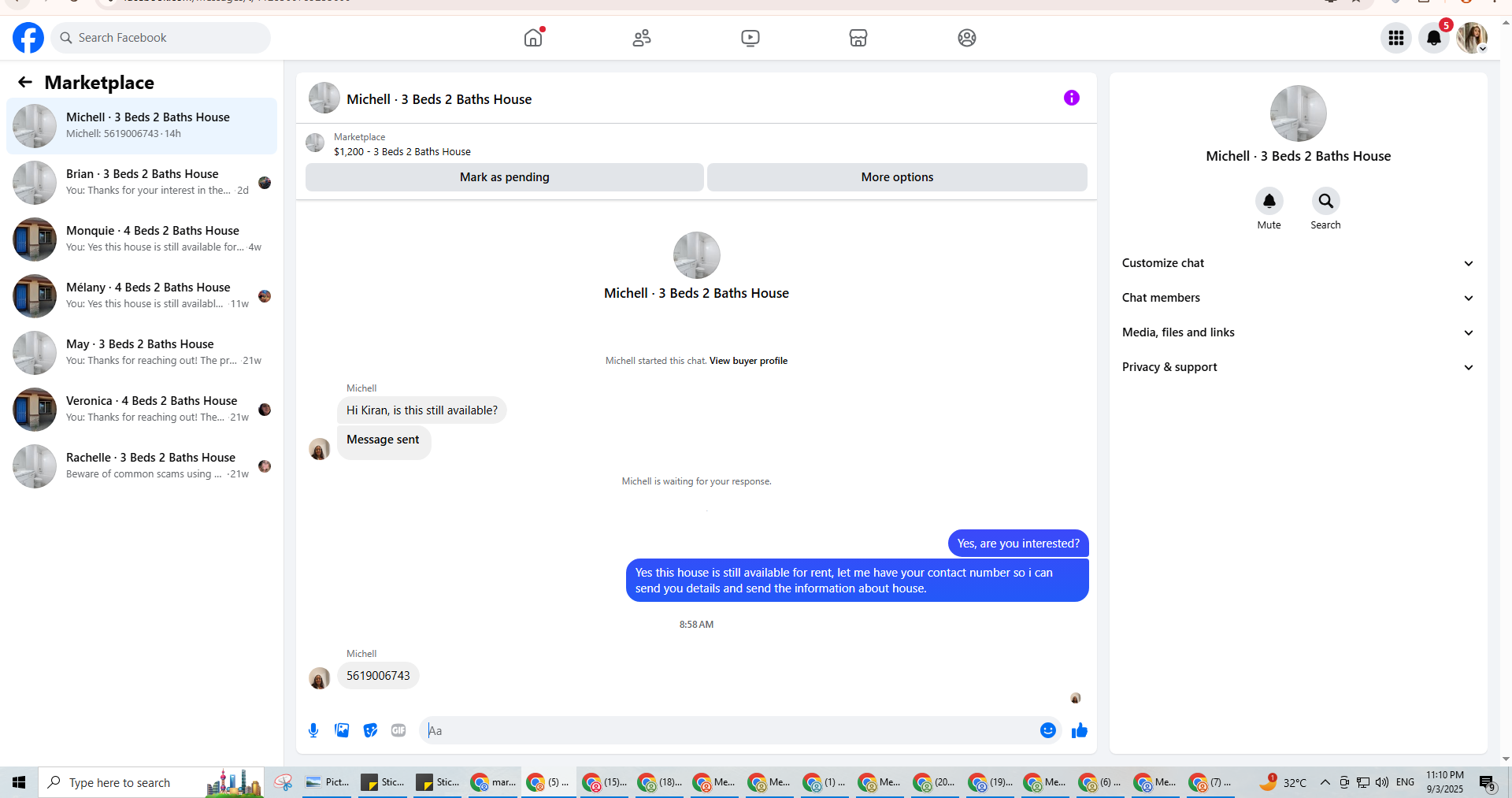Choose a GIF icon
The image size is (1512, 798).
[x=398, y=730]
